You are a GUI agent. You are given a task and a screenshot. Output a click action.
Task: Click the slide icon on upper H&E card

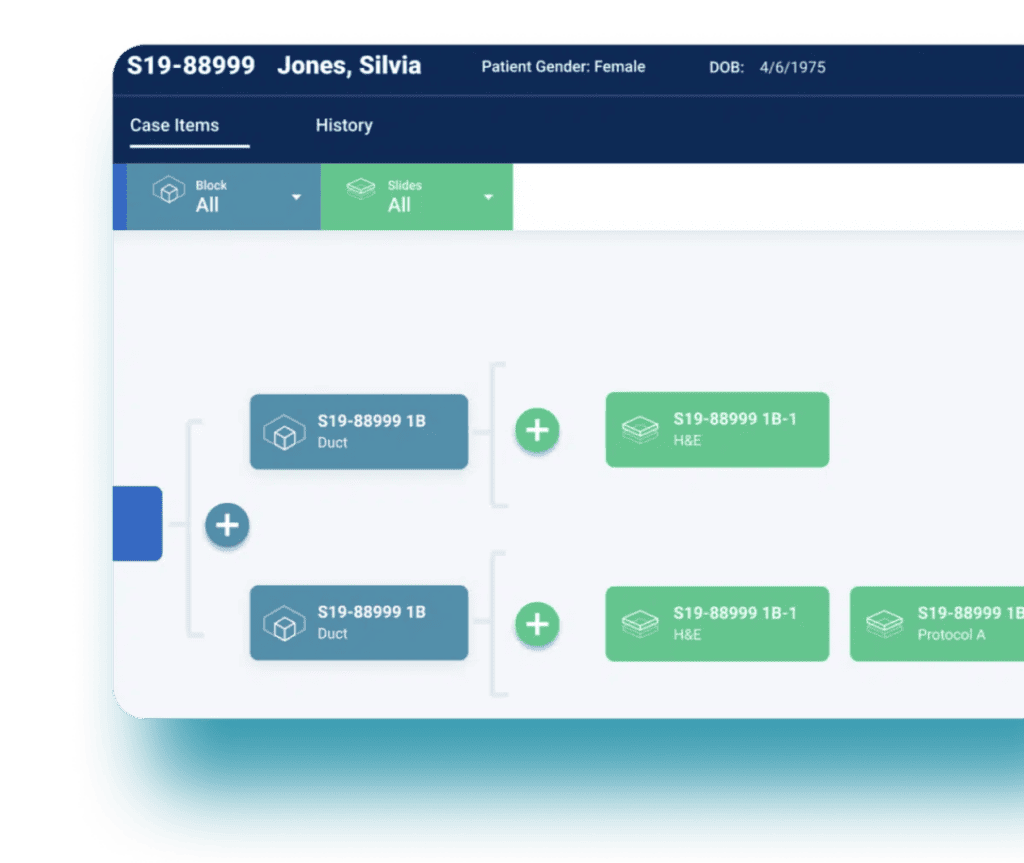[639, 430]
